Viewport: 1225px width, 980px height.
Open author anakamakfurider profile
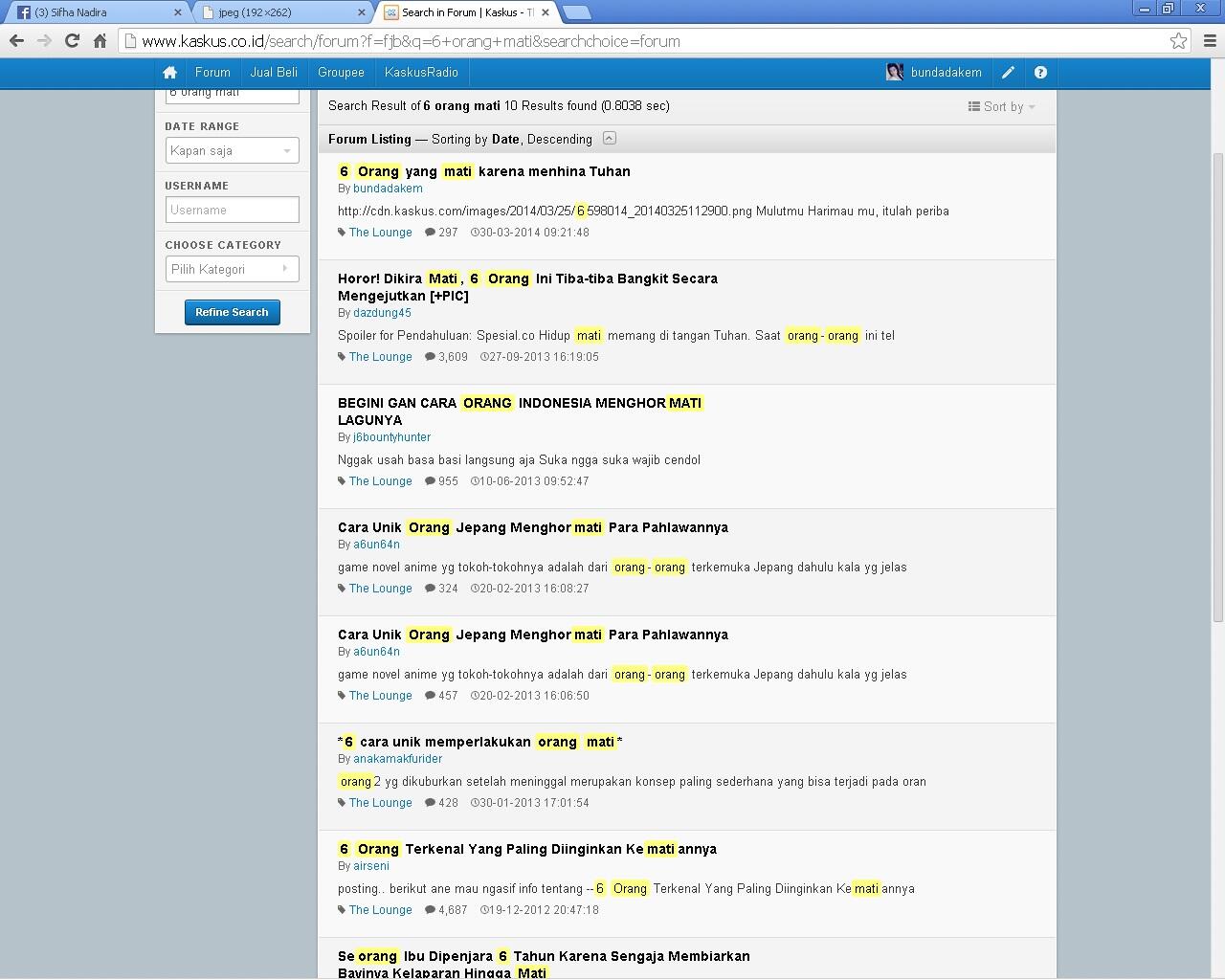coord(397,759)
